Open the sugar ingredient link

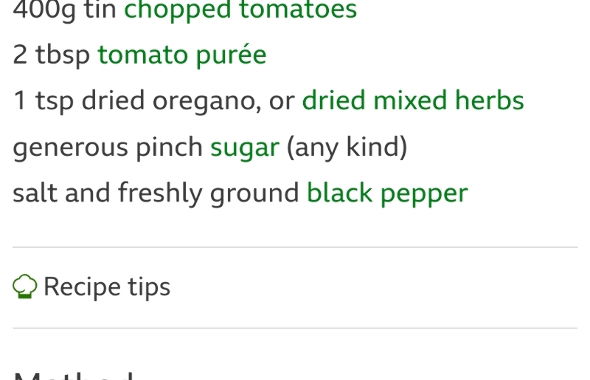pos(245,148)
